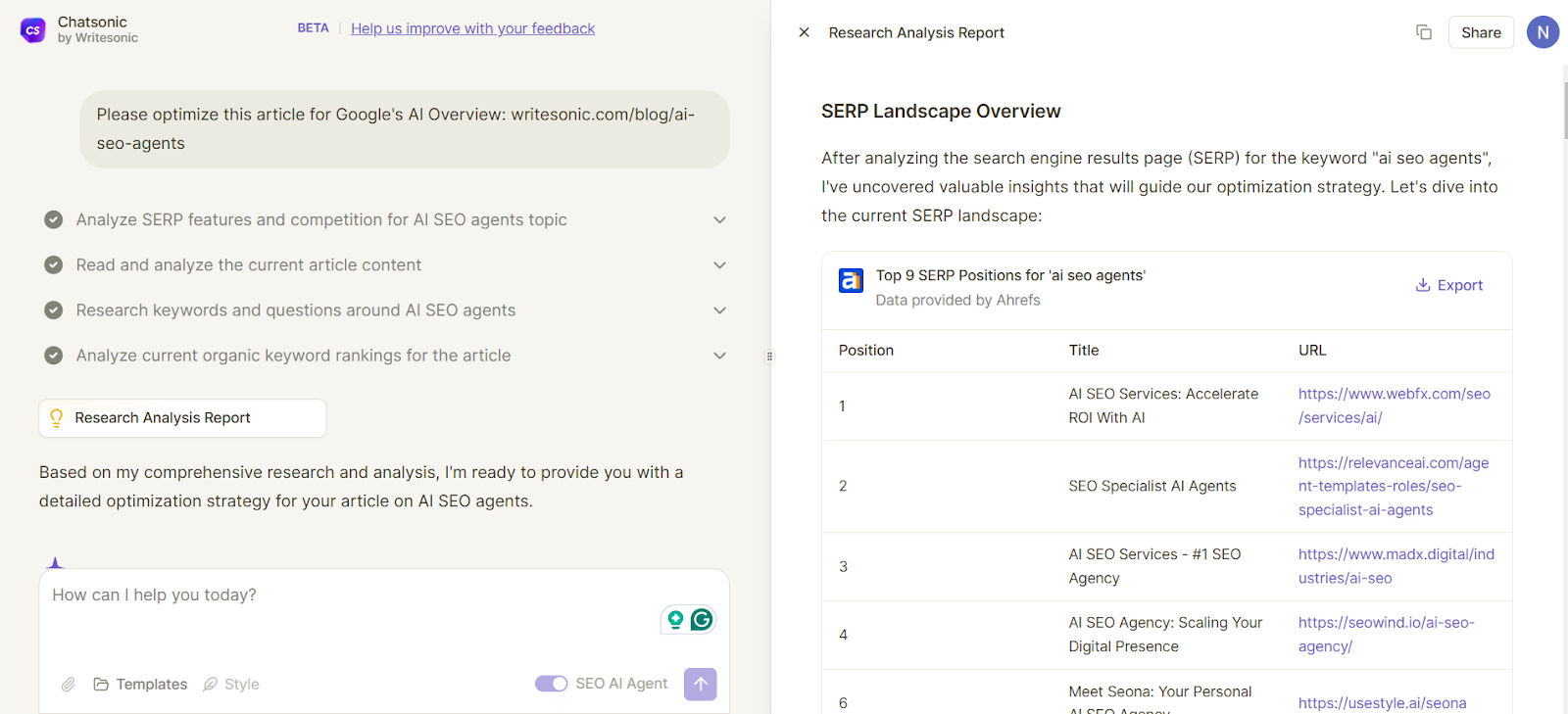Viewport: 1568px width, 714px height.
Task: Click the panel divider drag handle
Action: 769,357
